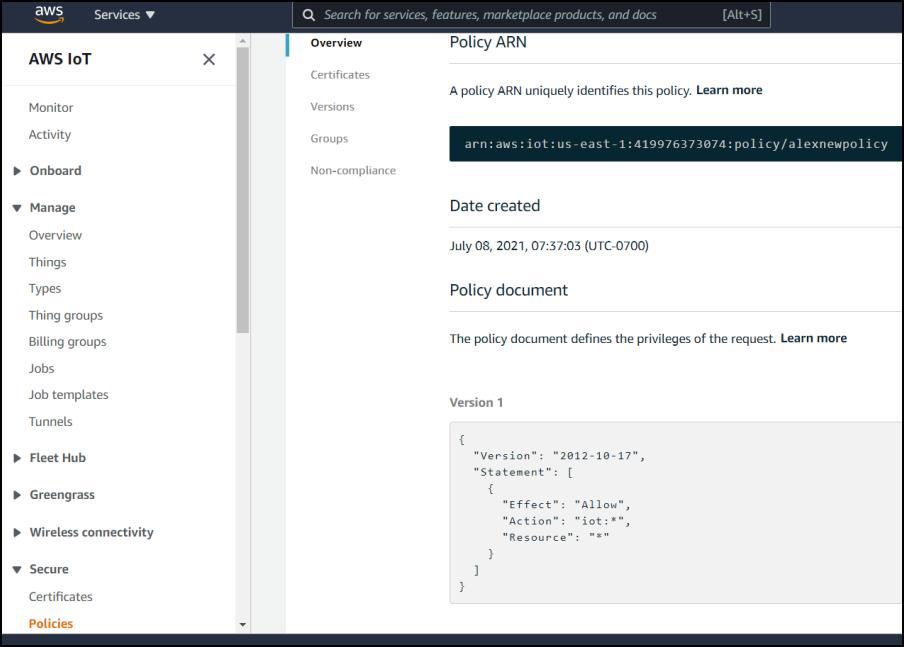Switch to the policy Certificates tab
The image size is (904, 647).
click(x=340, y=75)
